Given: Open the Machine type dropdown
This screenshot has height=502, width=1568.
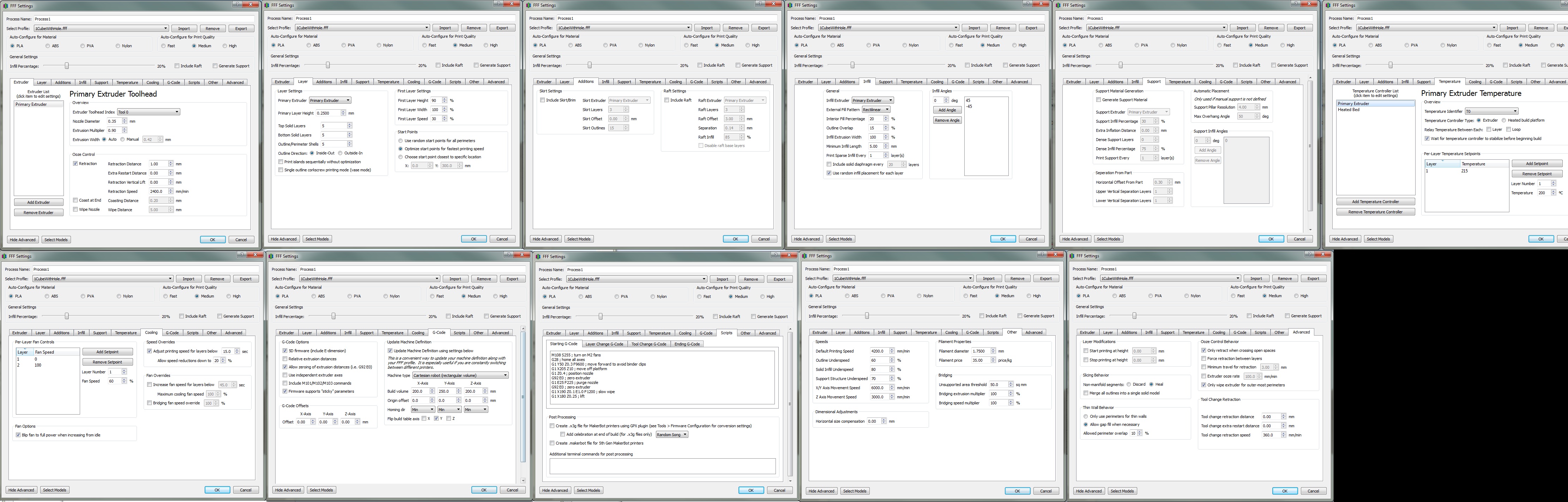Looking at the screenshot, I should [460, 375].
